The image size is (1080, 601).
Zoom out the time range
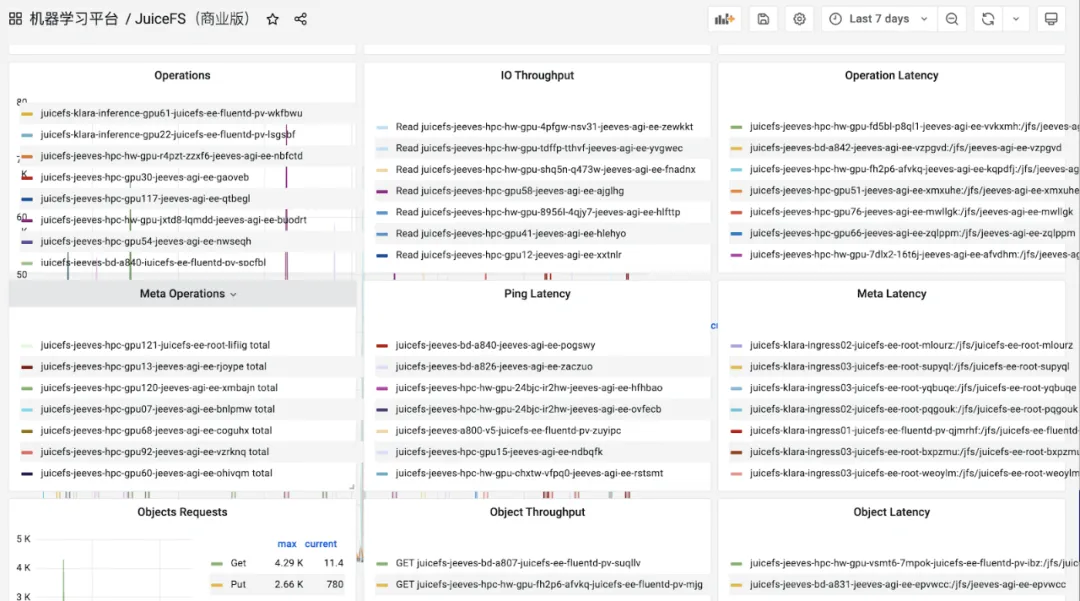click(952, 19)
